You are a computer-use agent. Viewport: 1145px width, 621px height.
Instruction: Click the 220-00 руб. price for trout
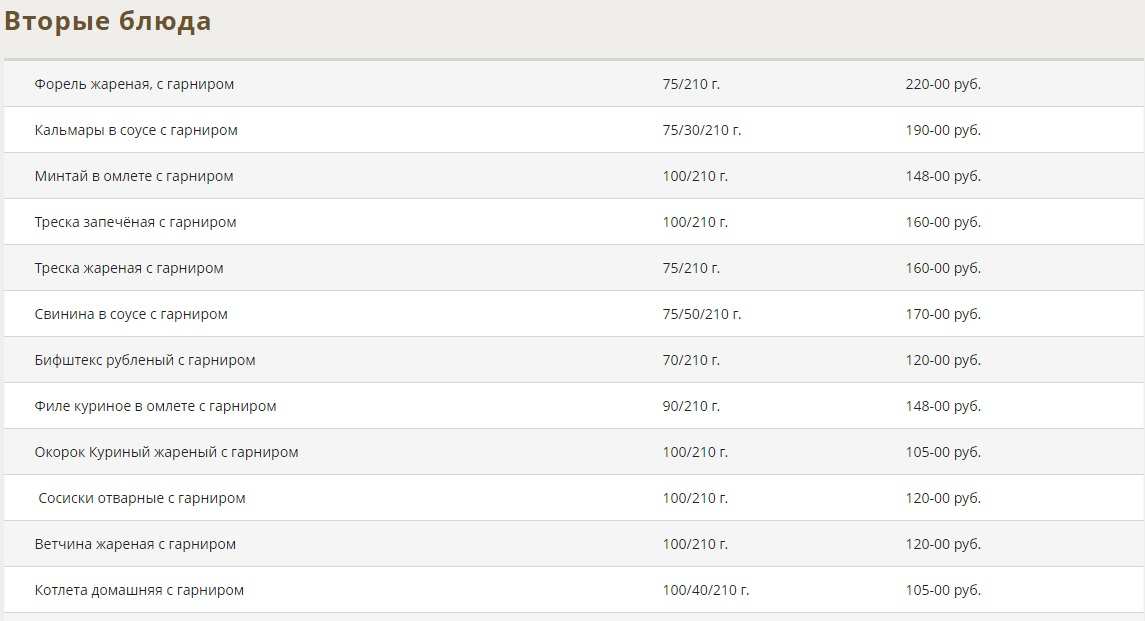tap(942, 84)
